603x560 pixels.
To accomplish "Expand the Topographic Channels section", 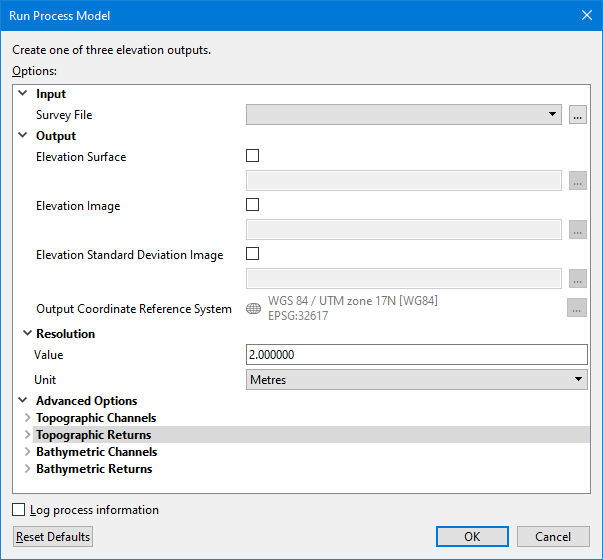I will point(27,418).
